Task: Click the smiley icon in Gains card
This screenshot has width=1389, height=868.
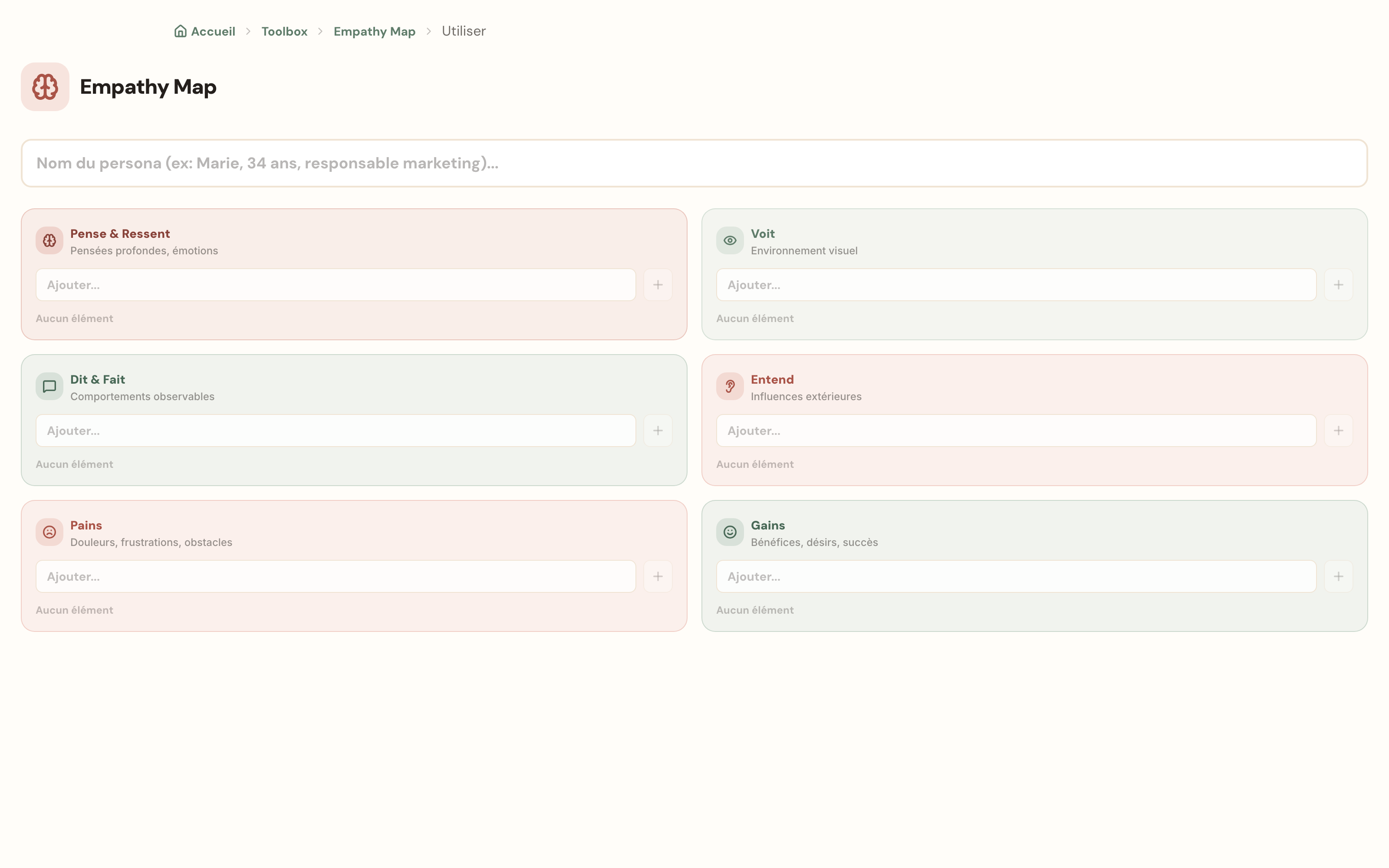Action: (730, 532)
